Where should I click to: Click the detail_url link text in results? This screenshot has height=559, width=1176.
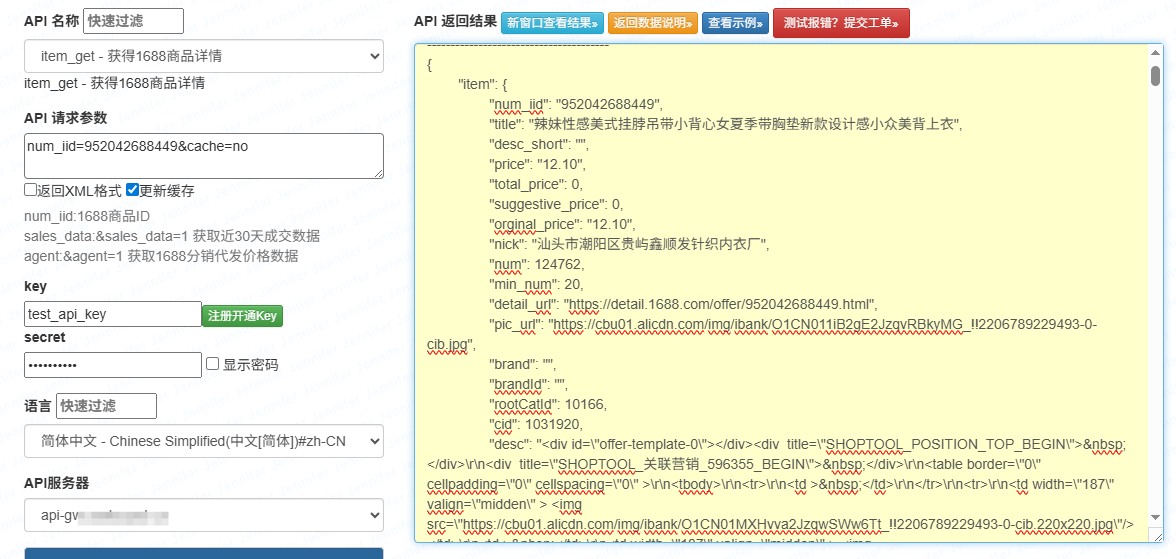click(720, 305)
